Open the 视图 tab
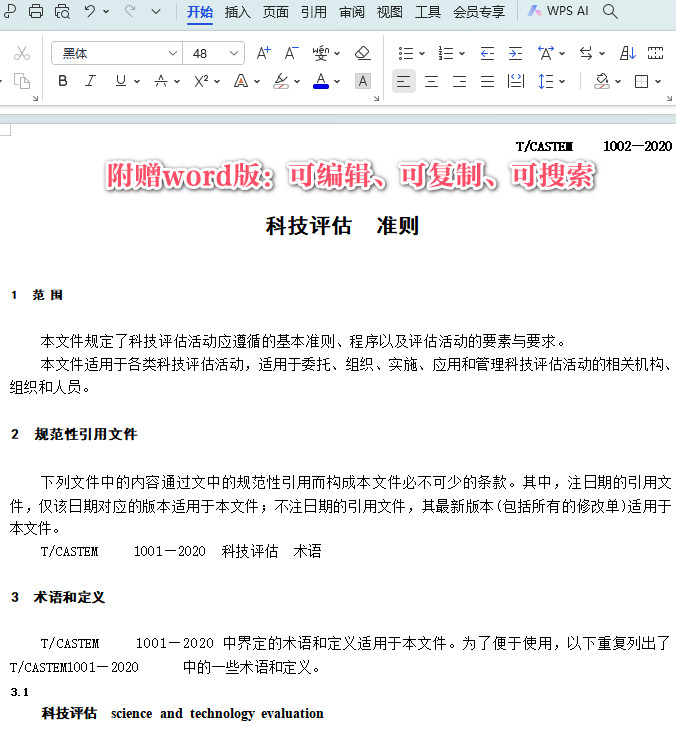Viewport: 676px width, 730px height. click(390, 12)
